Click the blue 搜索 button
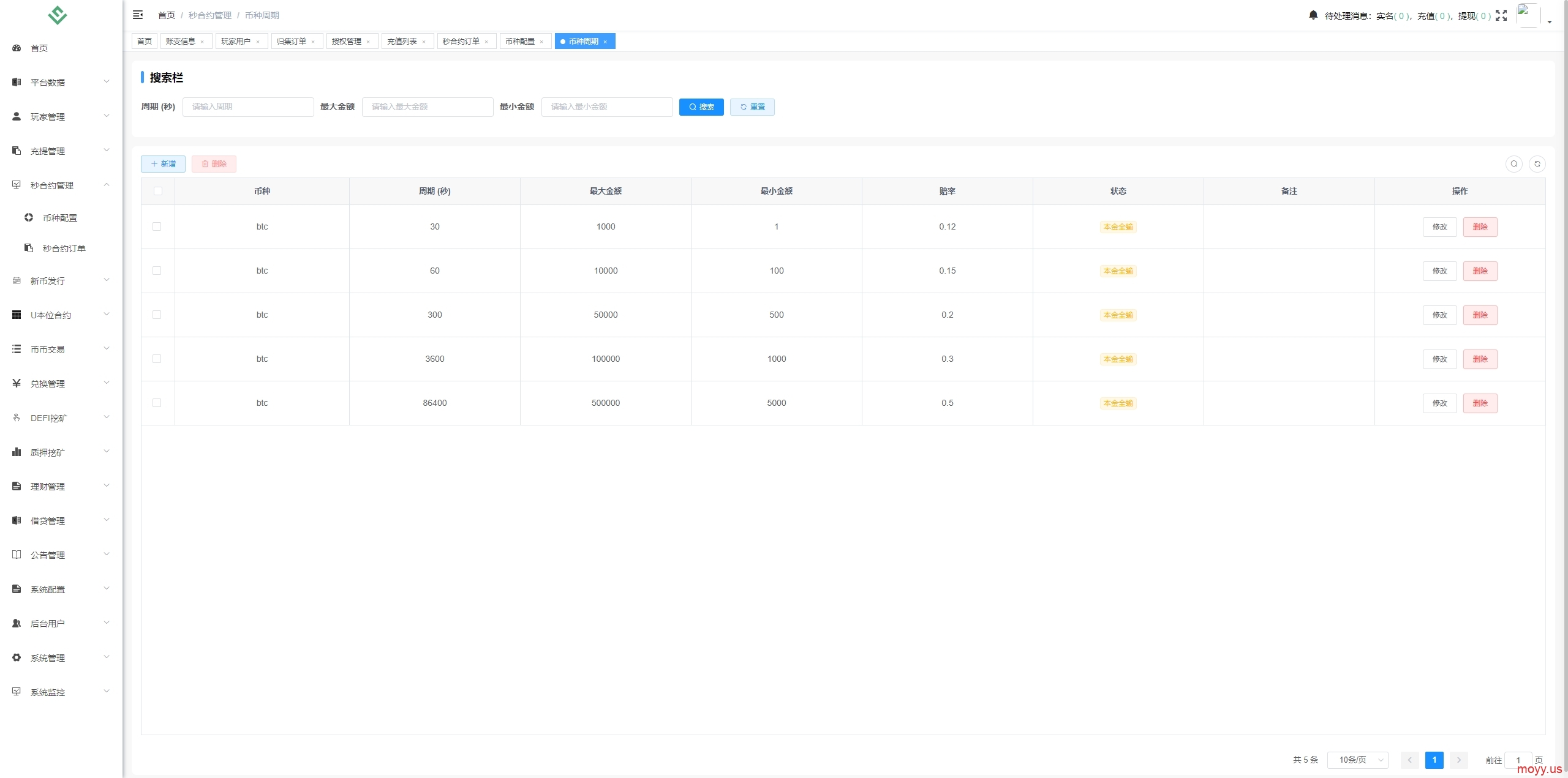Viewport: 1568px width, 778px height. [x=701, y=107]
